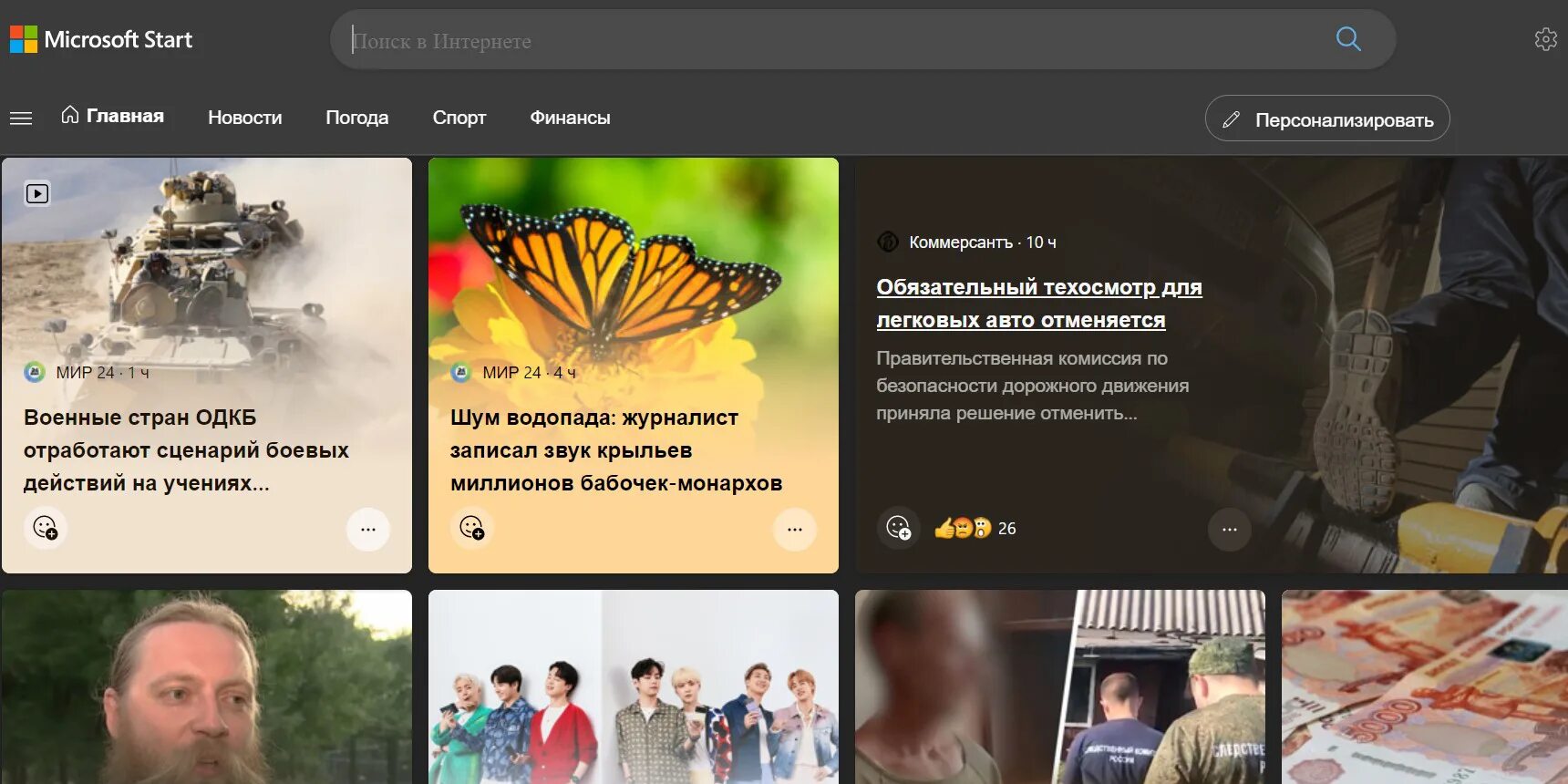Click reaction emojis count 26
The width and height of the screenshot is (1568, 784).
[x=975, y=529]
